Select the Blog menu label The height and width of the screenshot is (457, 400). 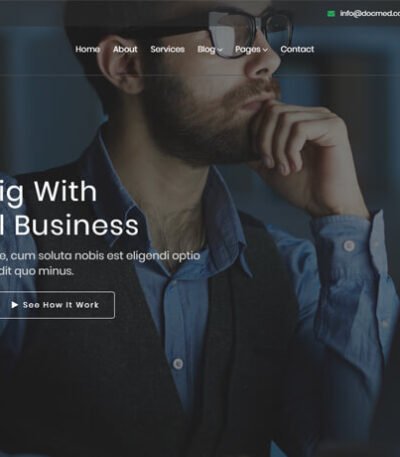click(x=207, y=49)
